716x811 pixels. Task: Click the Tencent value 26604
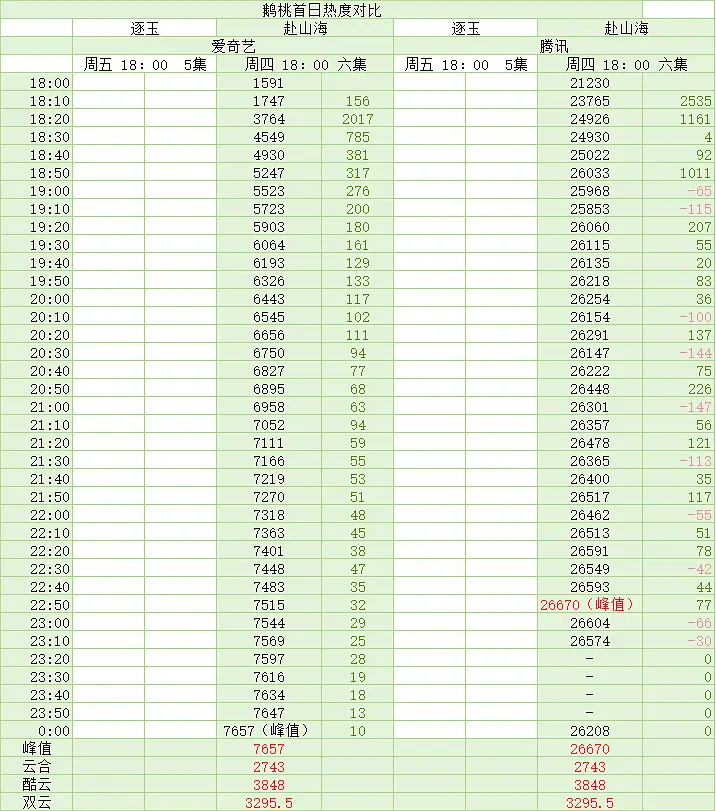click(590, 623)
